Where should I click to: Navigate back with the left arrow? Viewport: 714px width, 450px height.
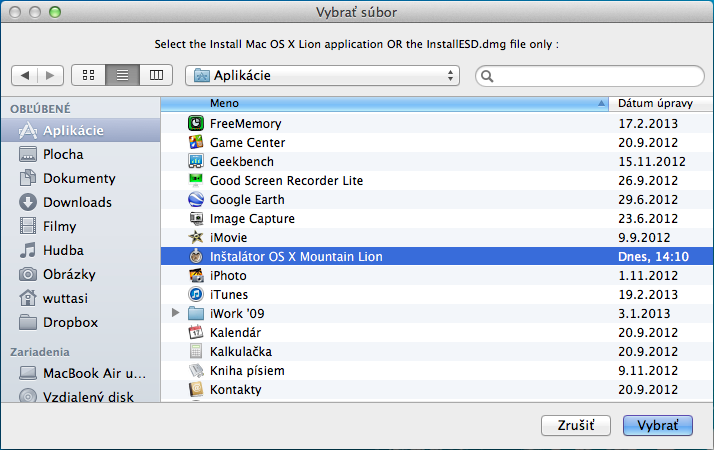tap(25, 75)
